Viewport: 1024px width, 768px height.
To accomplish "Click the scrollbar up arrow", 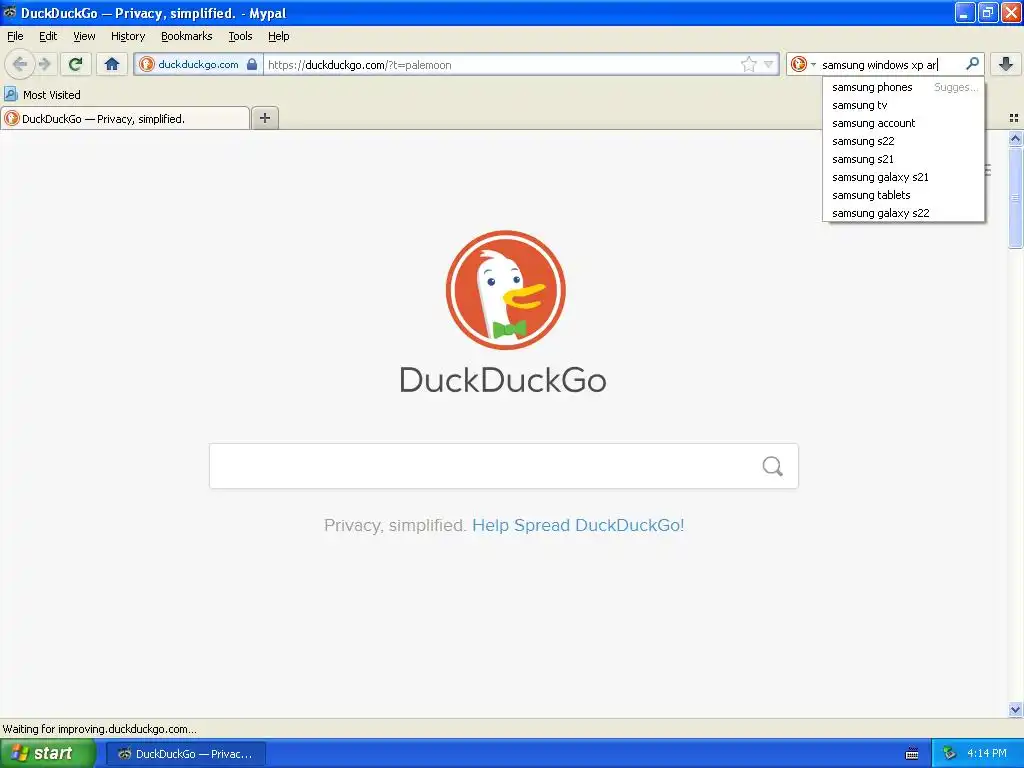I will click(1015, 138).
